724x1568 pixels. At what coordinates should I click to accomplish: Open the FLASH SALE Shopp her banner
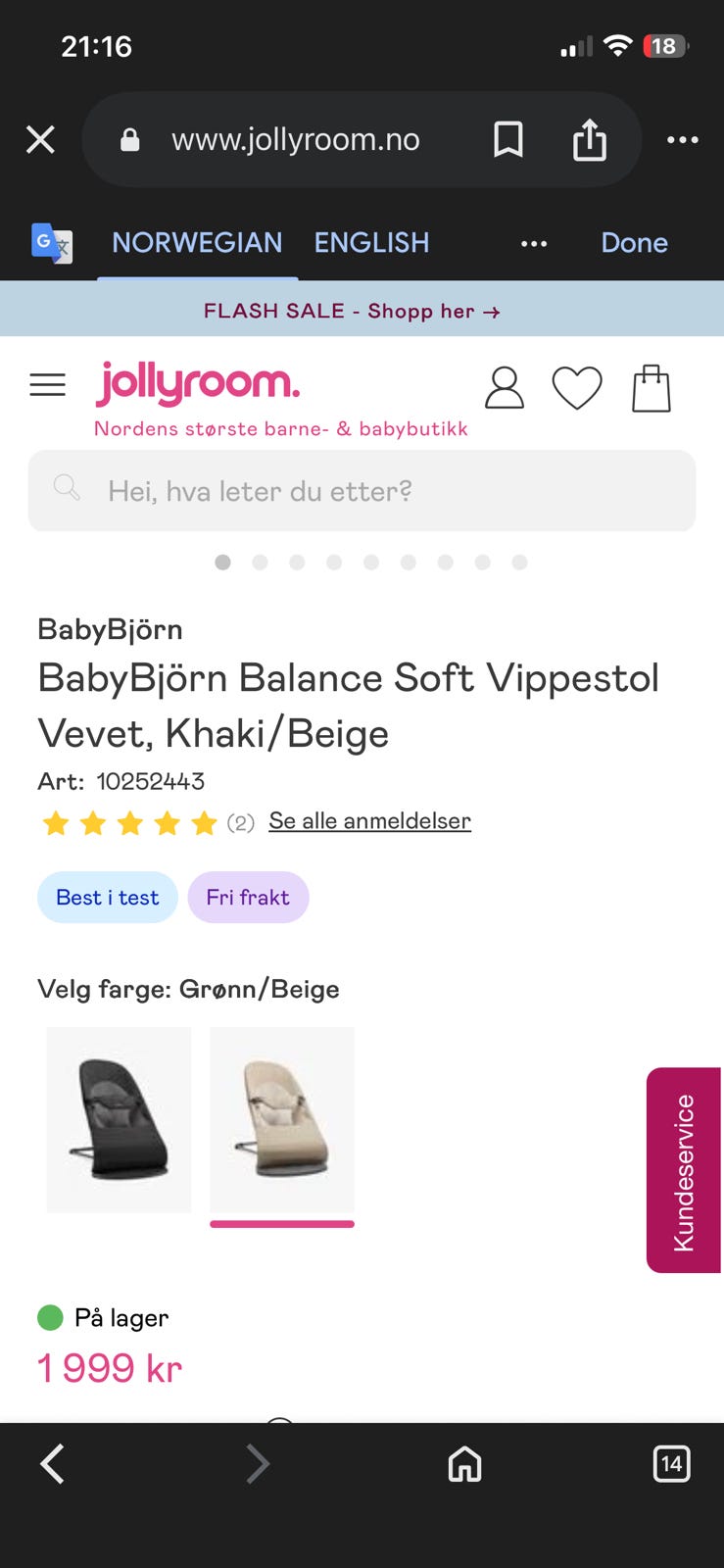pos(353,311)
